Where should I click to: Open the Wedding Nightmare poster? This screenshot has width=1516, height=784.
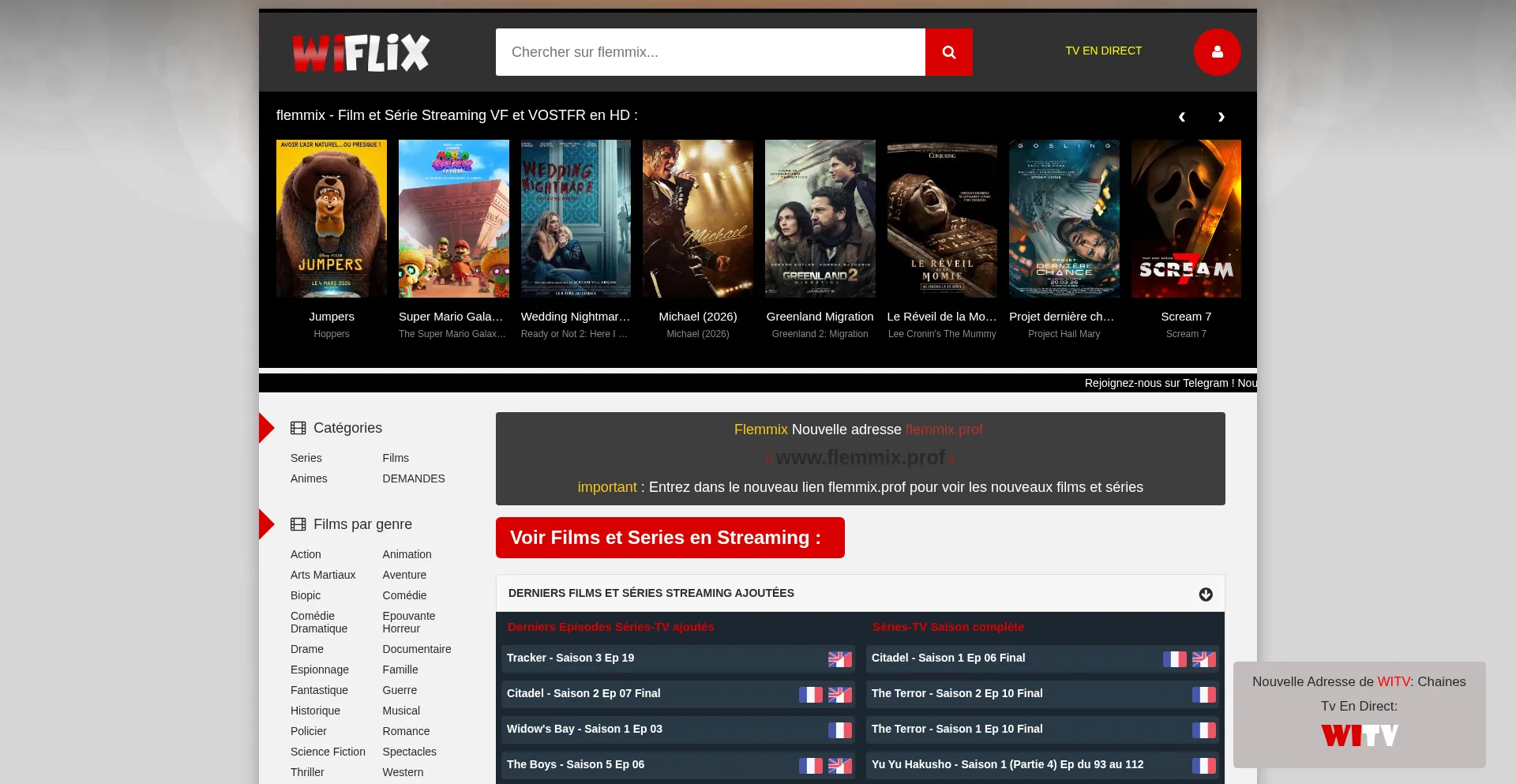pyautogui.click(x=576, y=219)
